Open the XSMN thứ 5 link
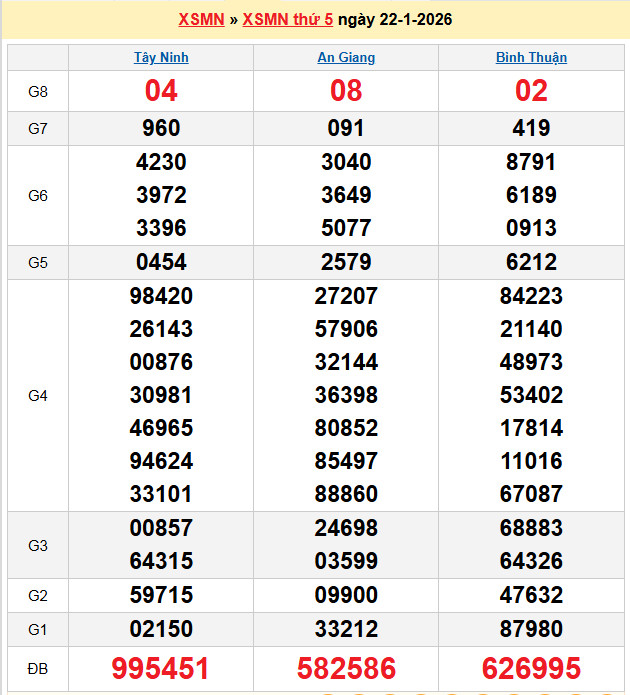 click(x=288, y=20)
